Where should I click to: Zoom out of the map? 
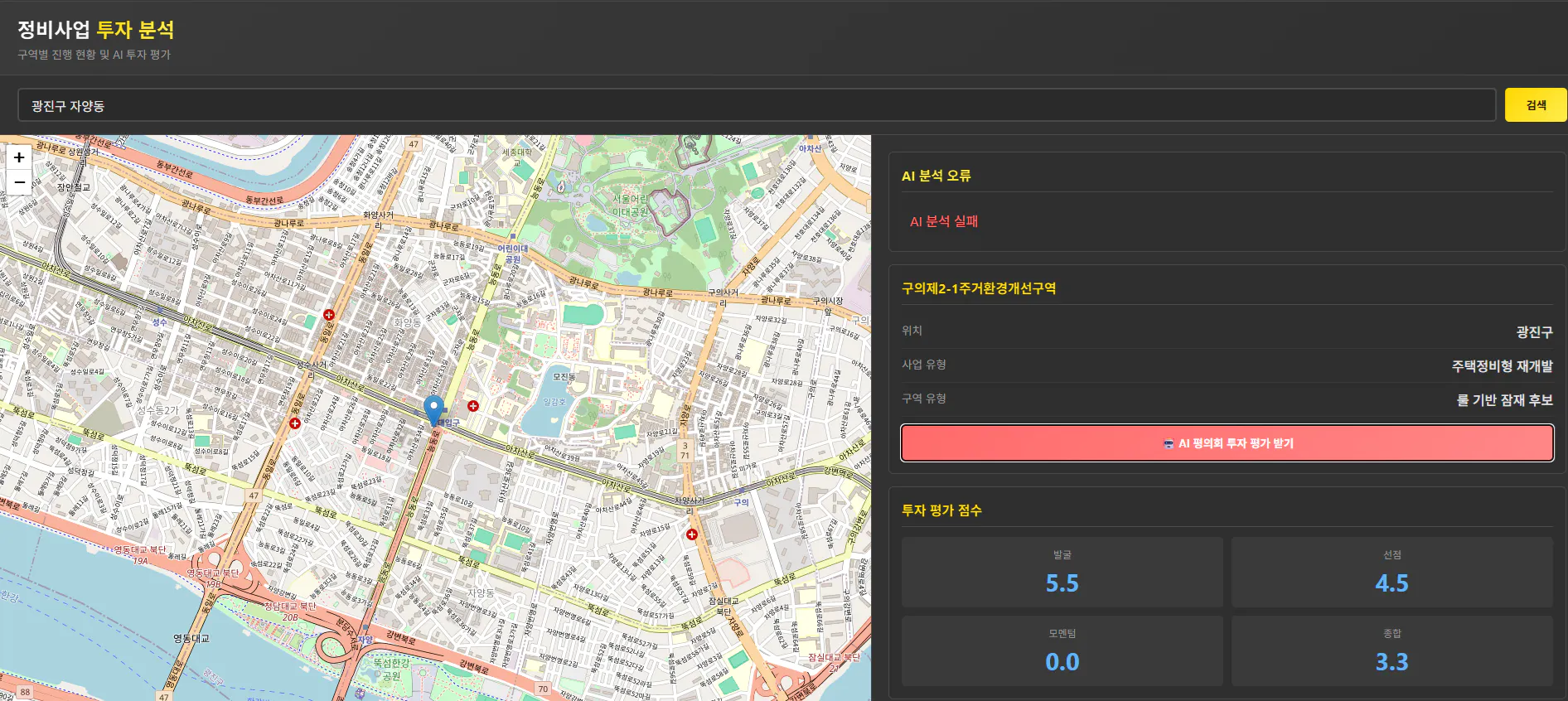tap(19, 182)
